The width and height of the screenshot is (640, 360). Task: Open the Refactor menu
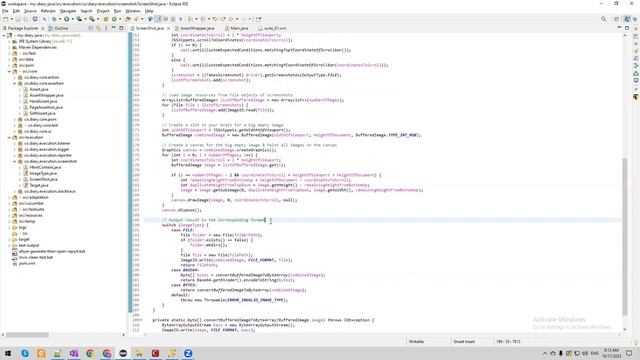(48, 11)
